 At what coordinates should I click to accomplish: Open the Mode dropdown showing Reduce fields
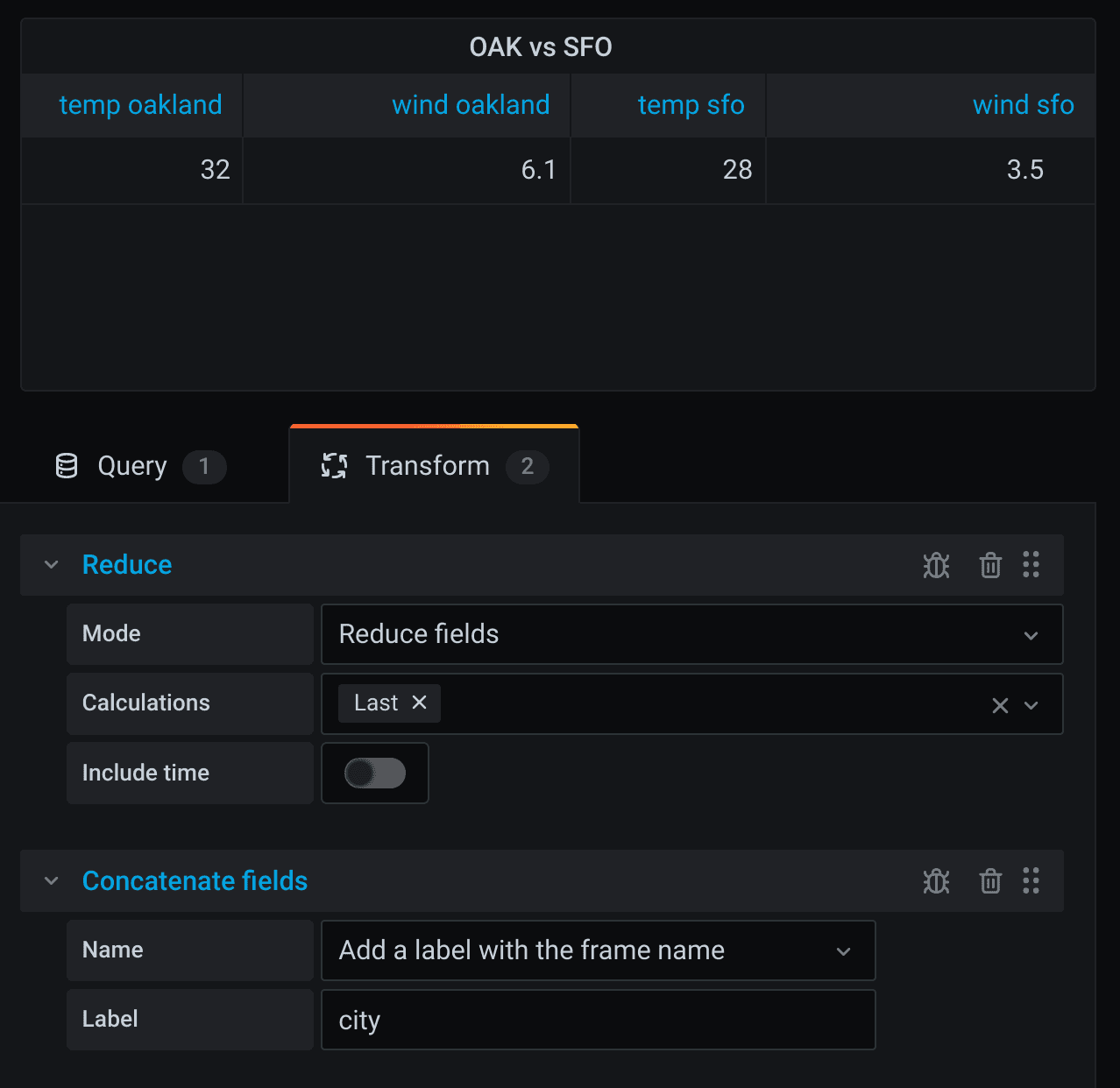[691, 634]
